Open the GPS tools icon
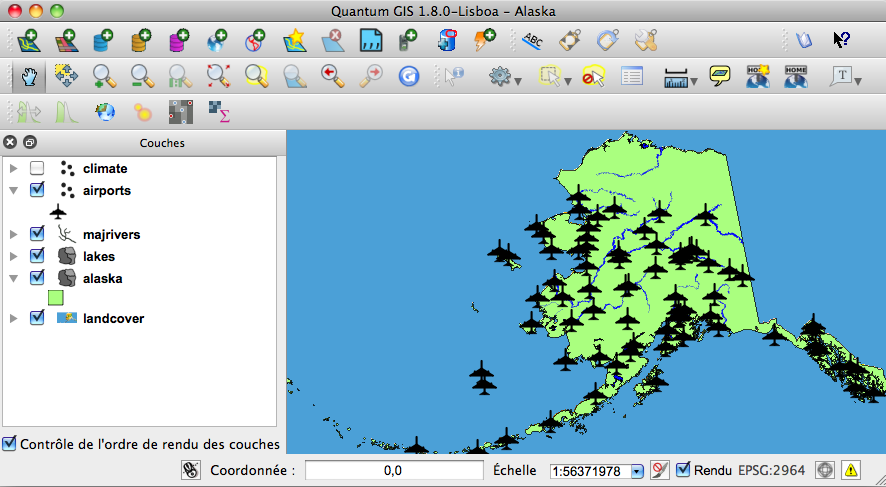Viewport: 886px width, 487px height. 408,40
